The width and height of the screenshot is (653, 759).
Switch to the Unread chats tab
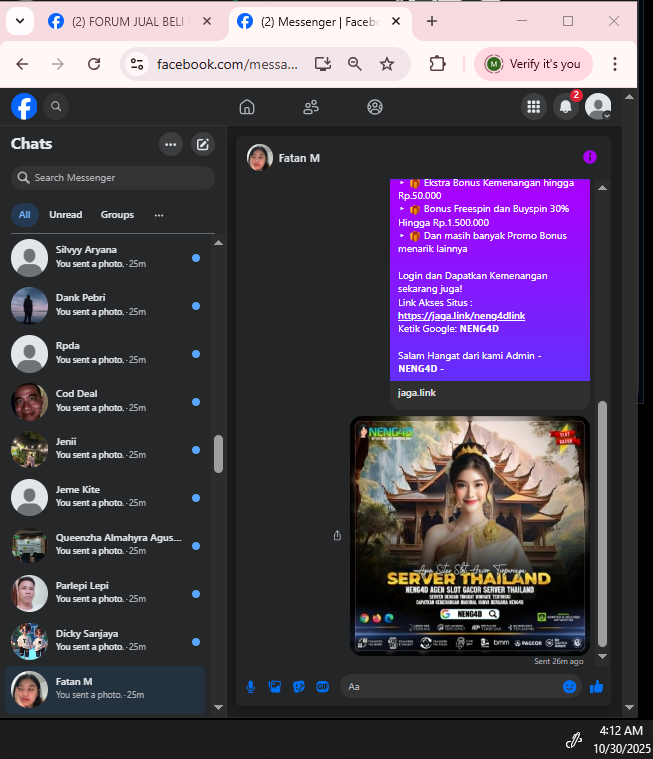point(65,215)
